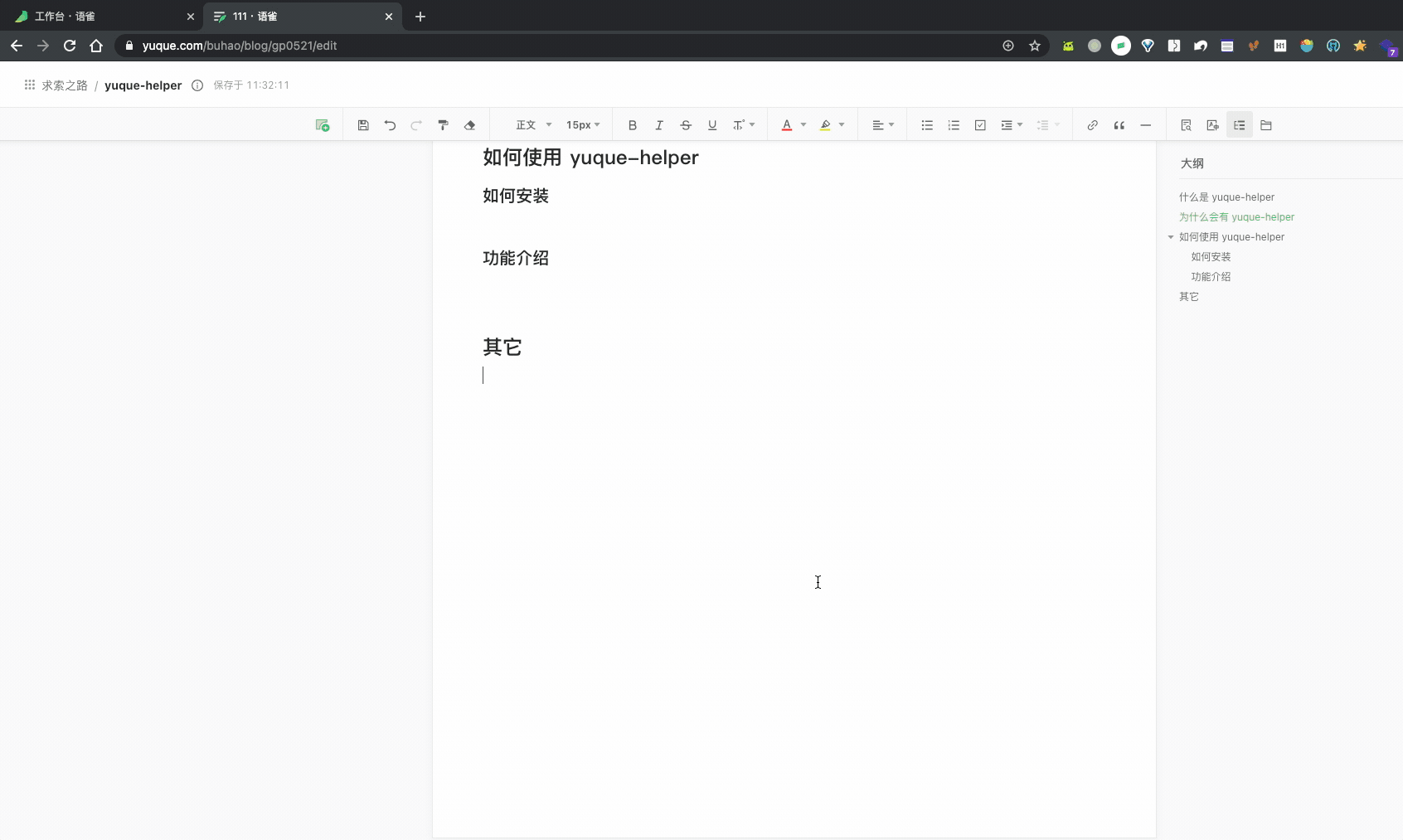Screen dimensions: 1403x840
Task: Select the 111 · 语雀 browser tab
Action: click(x=303, y=17)
